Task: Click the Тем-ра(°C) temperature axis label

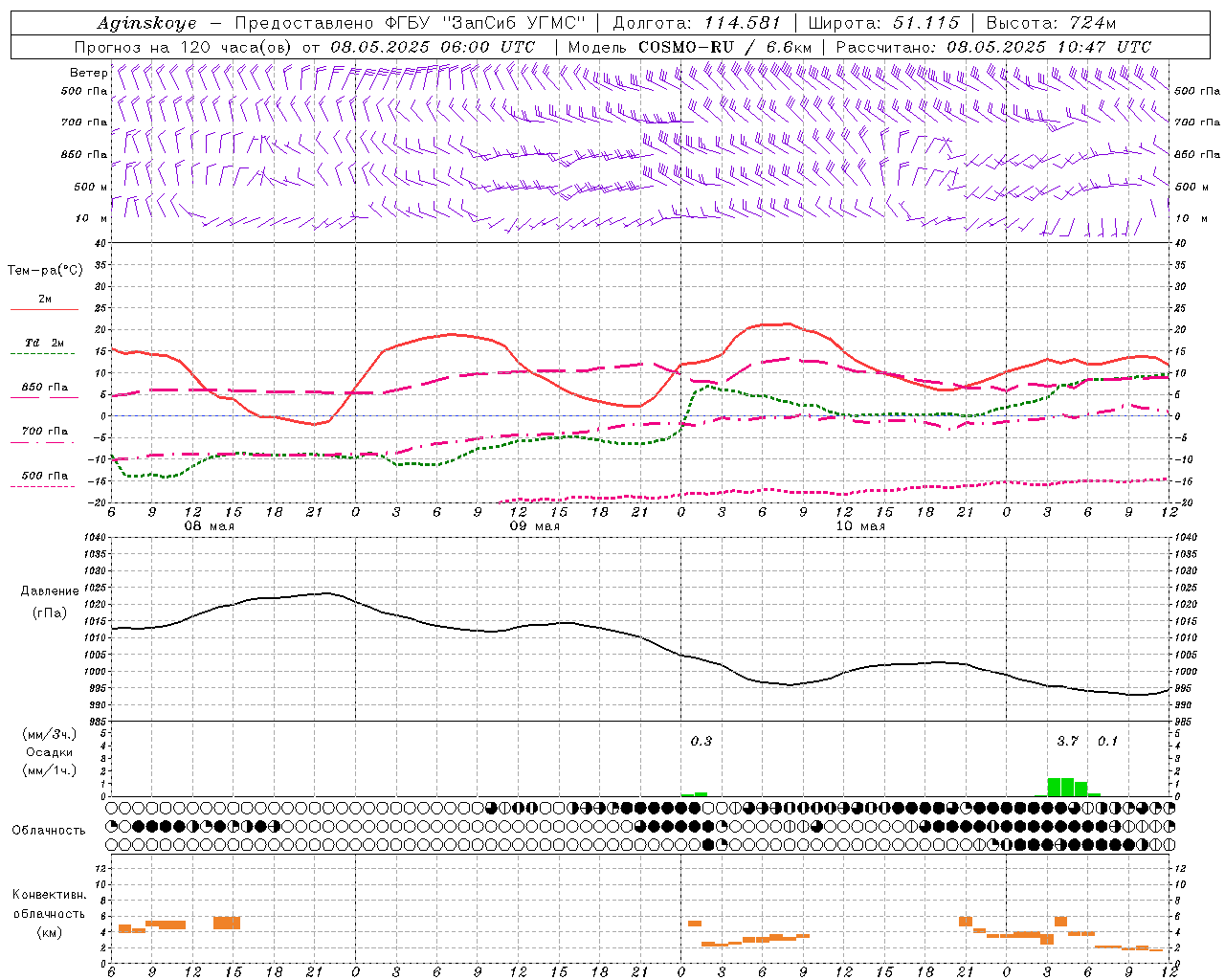Action: pyautogui.click(x=45, y=271)
